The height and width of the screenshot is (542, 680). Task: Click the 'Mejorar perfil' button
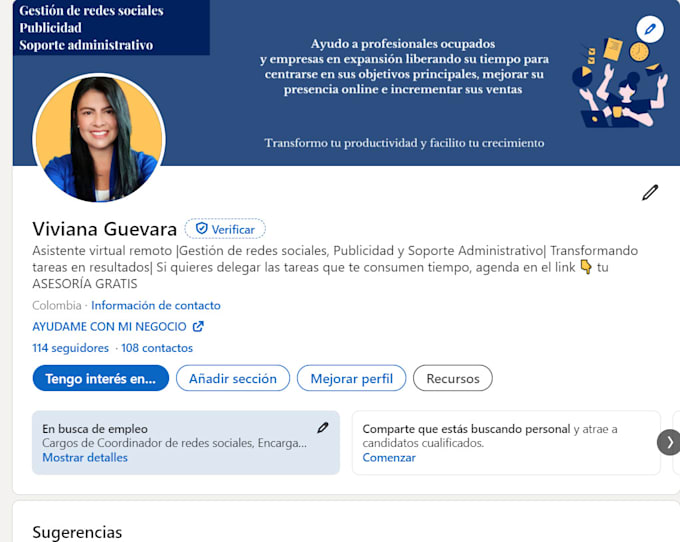point(352,378)
